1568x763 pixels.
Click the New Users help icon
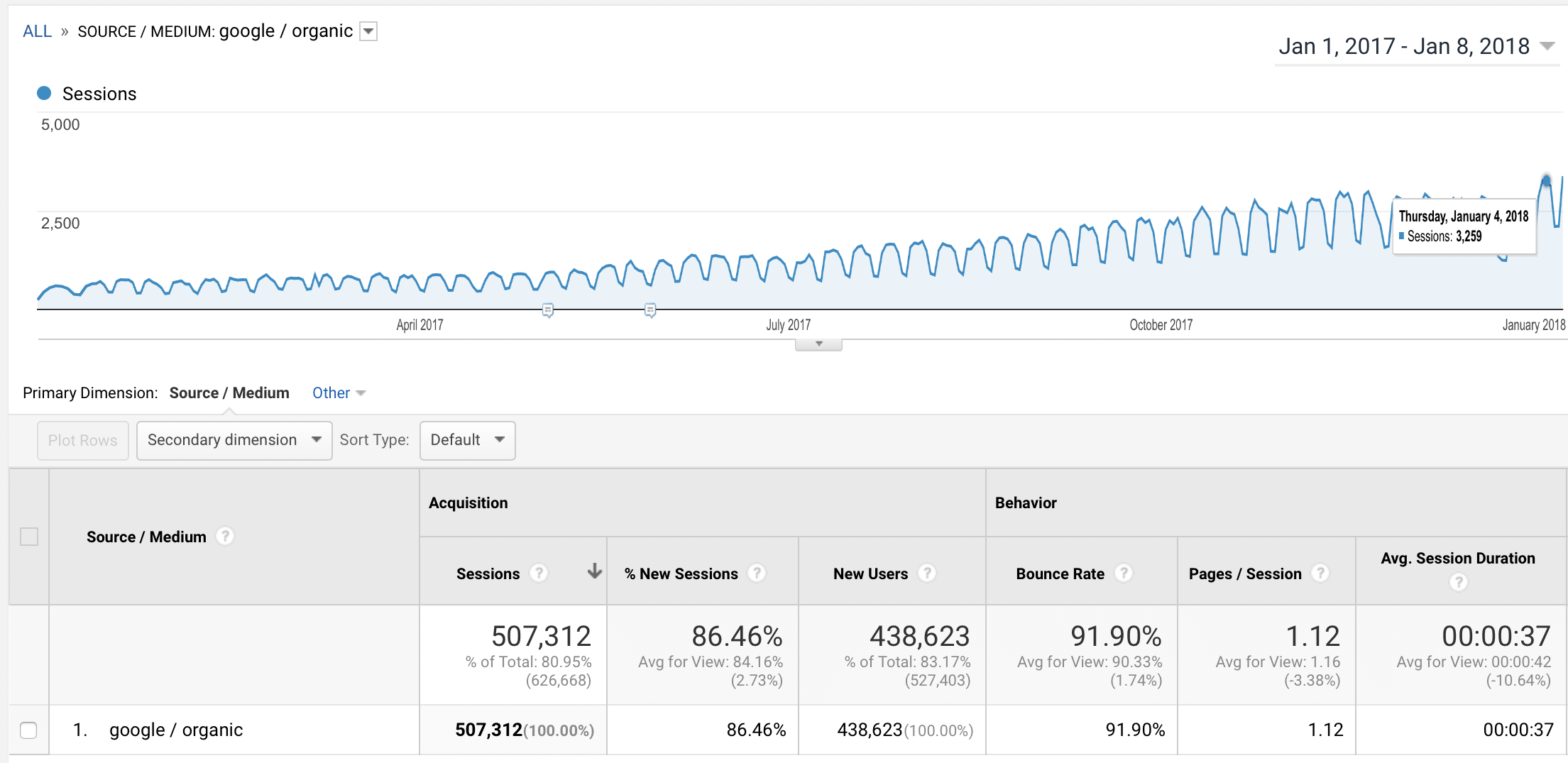click(x=928, y=573)
